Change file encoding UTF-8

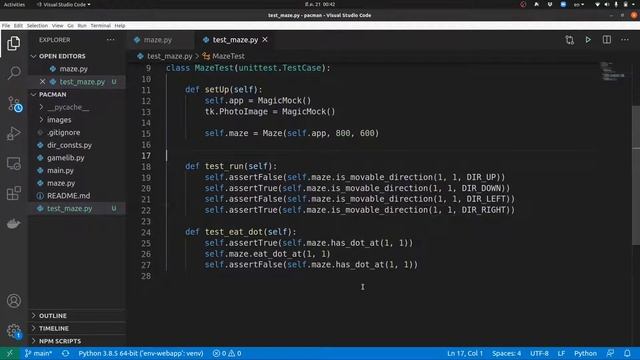[x=539, y=353]
